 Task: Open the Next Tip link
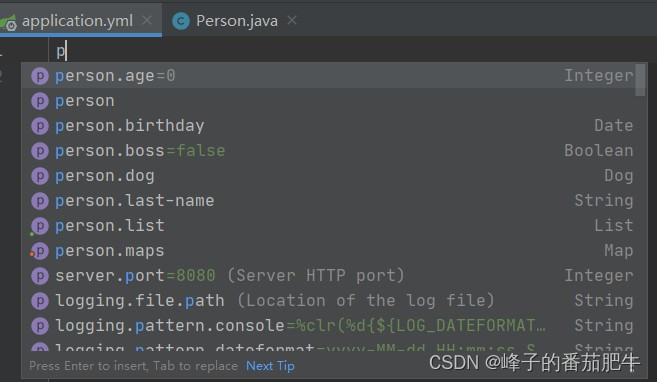270,366
